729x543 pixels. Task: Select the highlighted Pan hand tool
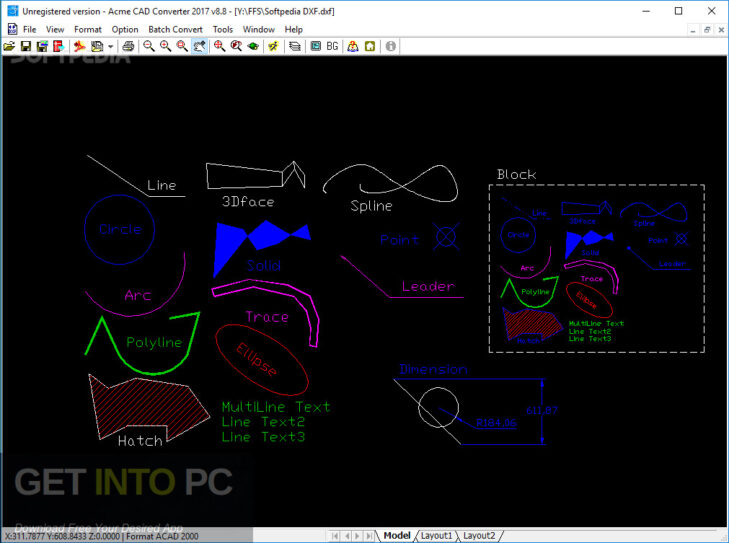[x=199, y=46]
